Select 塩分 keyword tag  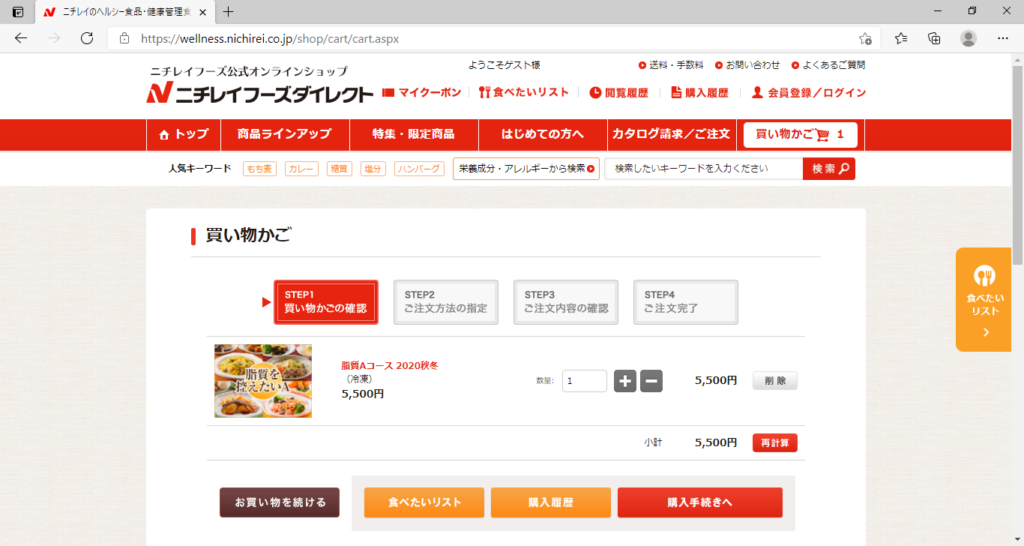coord(373,169)
